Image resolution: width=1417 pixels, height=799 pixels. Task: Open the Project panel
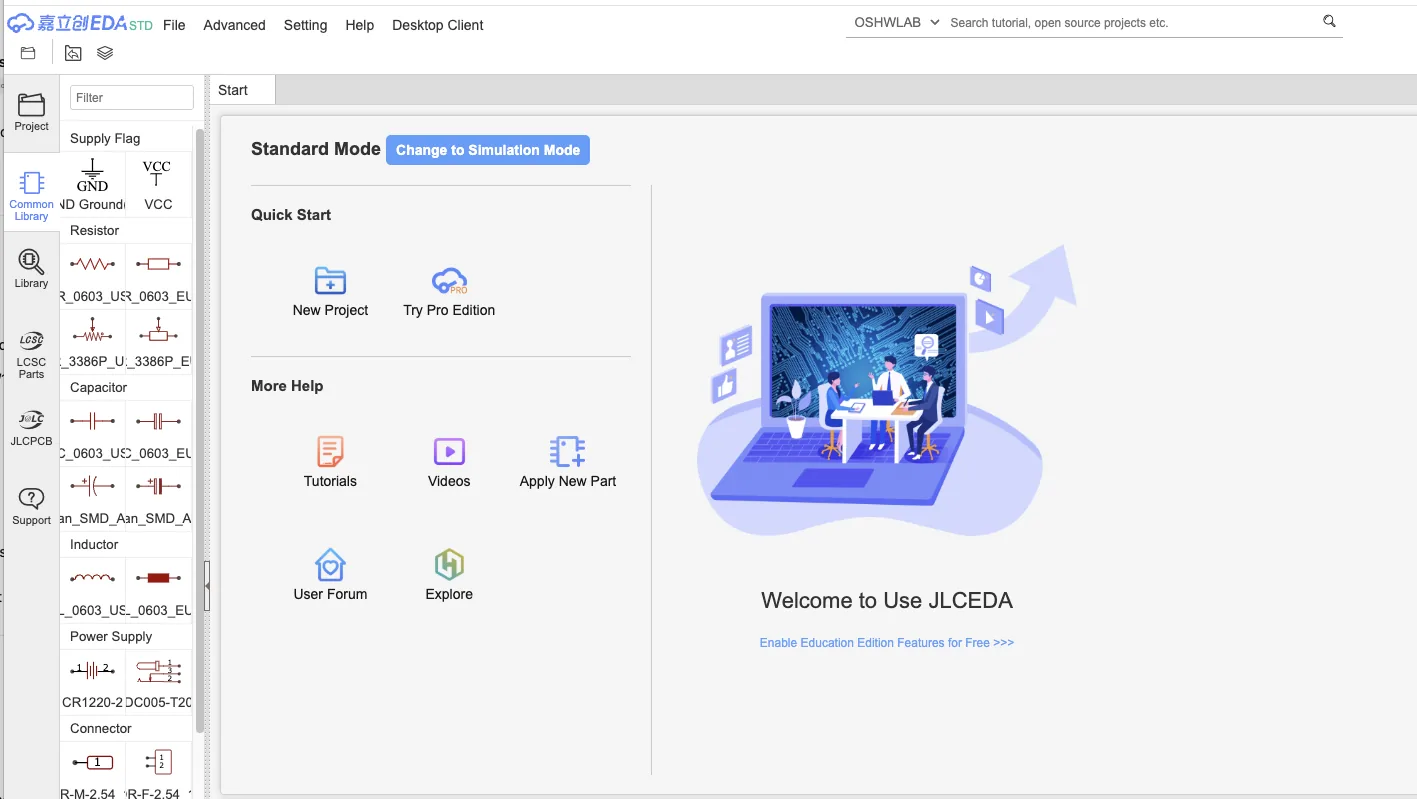tap(31, 112)
